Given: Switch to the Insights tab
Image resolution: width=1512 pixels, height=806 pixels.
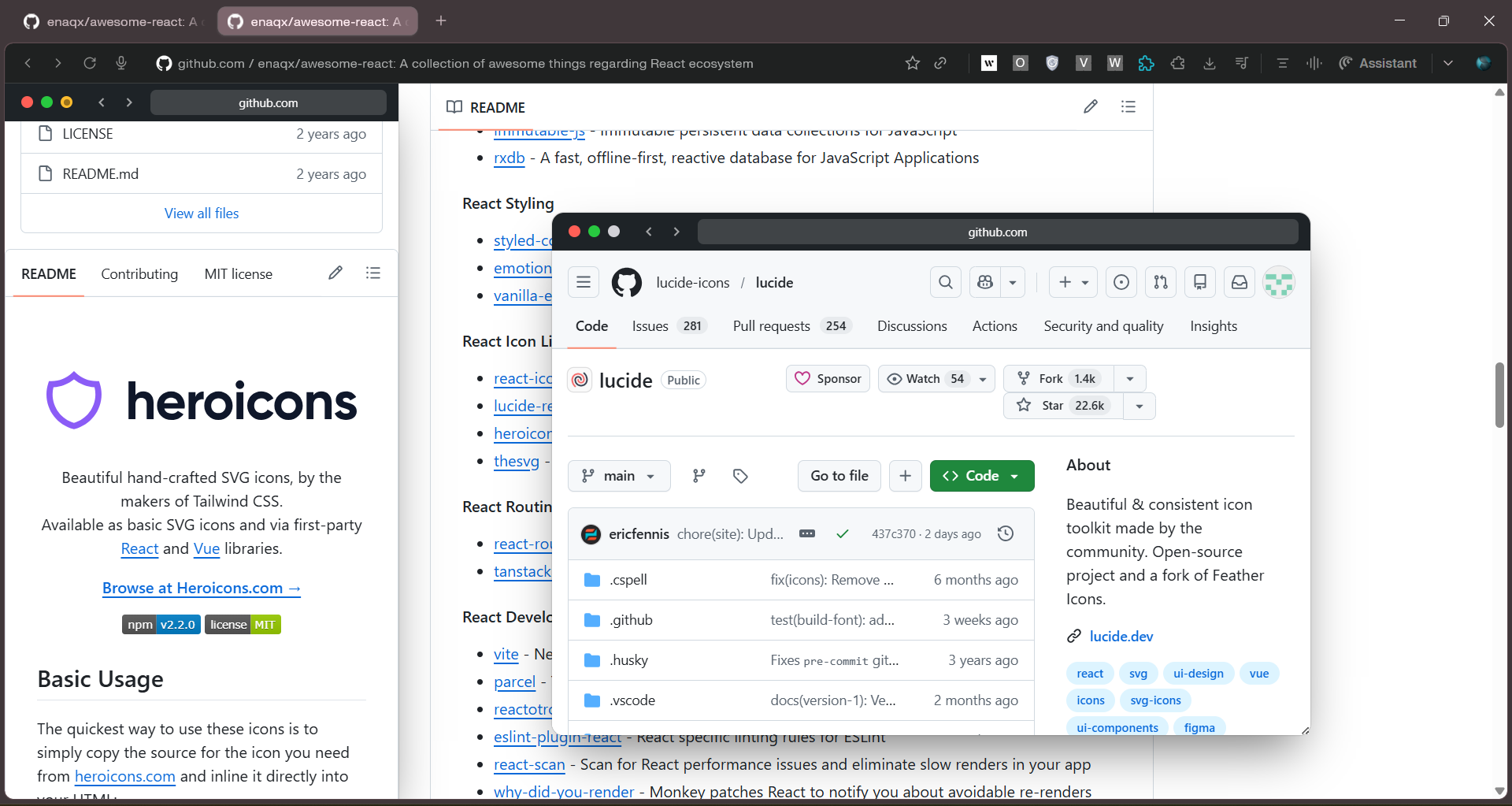Looking at the screenshot, I should [x=1214, y=326].
